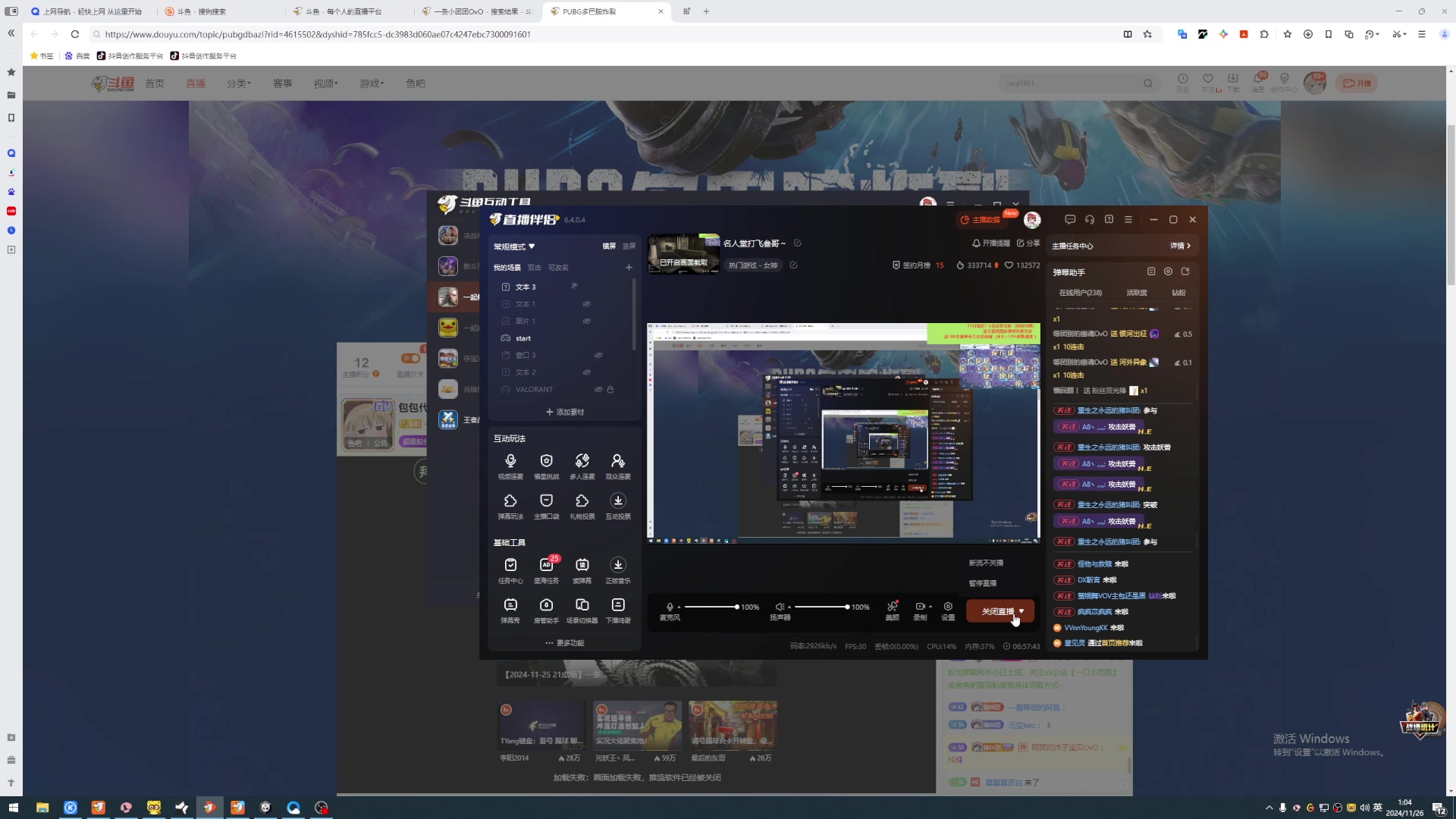Image resolution: width=1456 pixels, height=819 pixels.
Task: Edit category 热门游戏-女神 pencil icon
Action: [793, 265]
